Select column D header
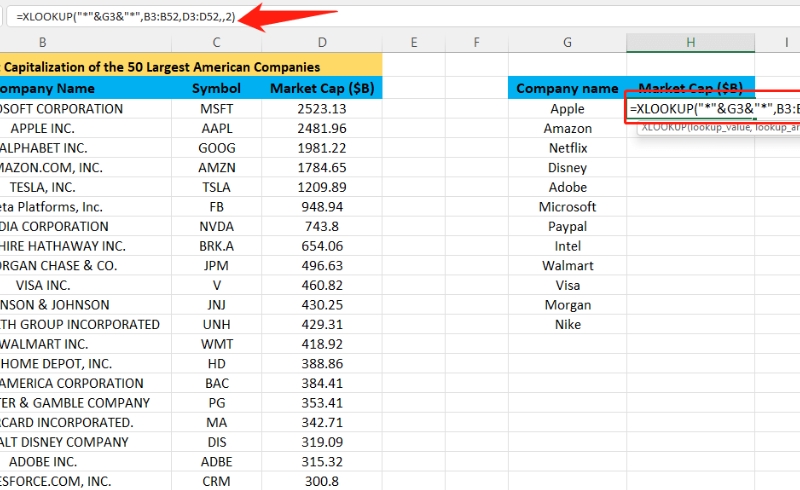This screenshot has width=800, height=490. (322, 42)
